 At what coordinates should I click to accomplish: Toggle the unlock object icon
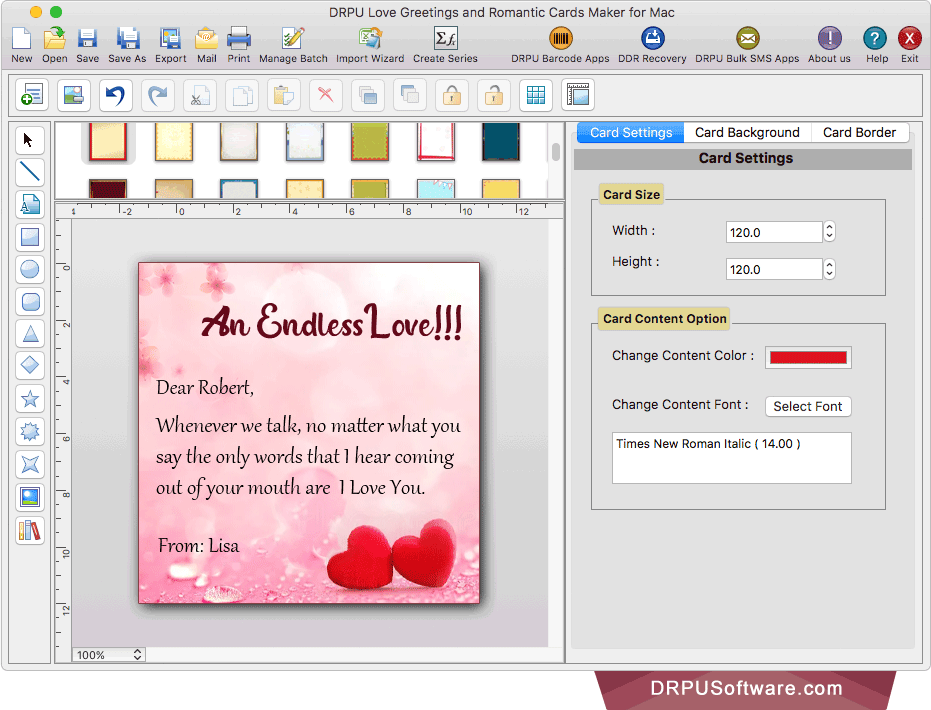point(493,94)
